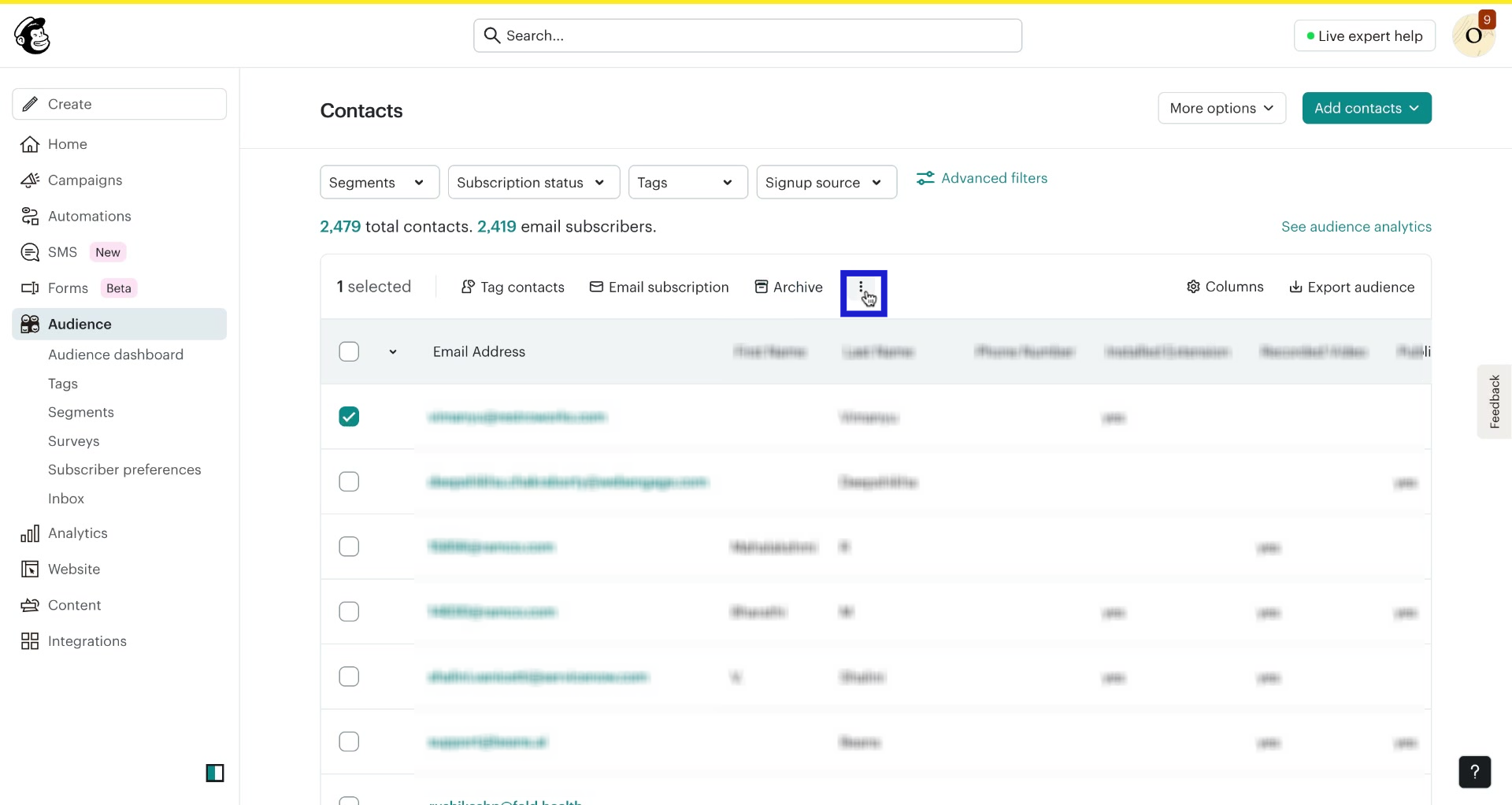Uncheck the first selected contact row
Screen dimensions: 1512x805
[349, 416]
